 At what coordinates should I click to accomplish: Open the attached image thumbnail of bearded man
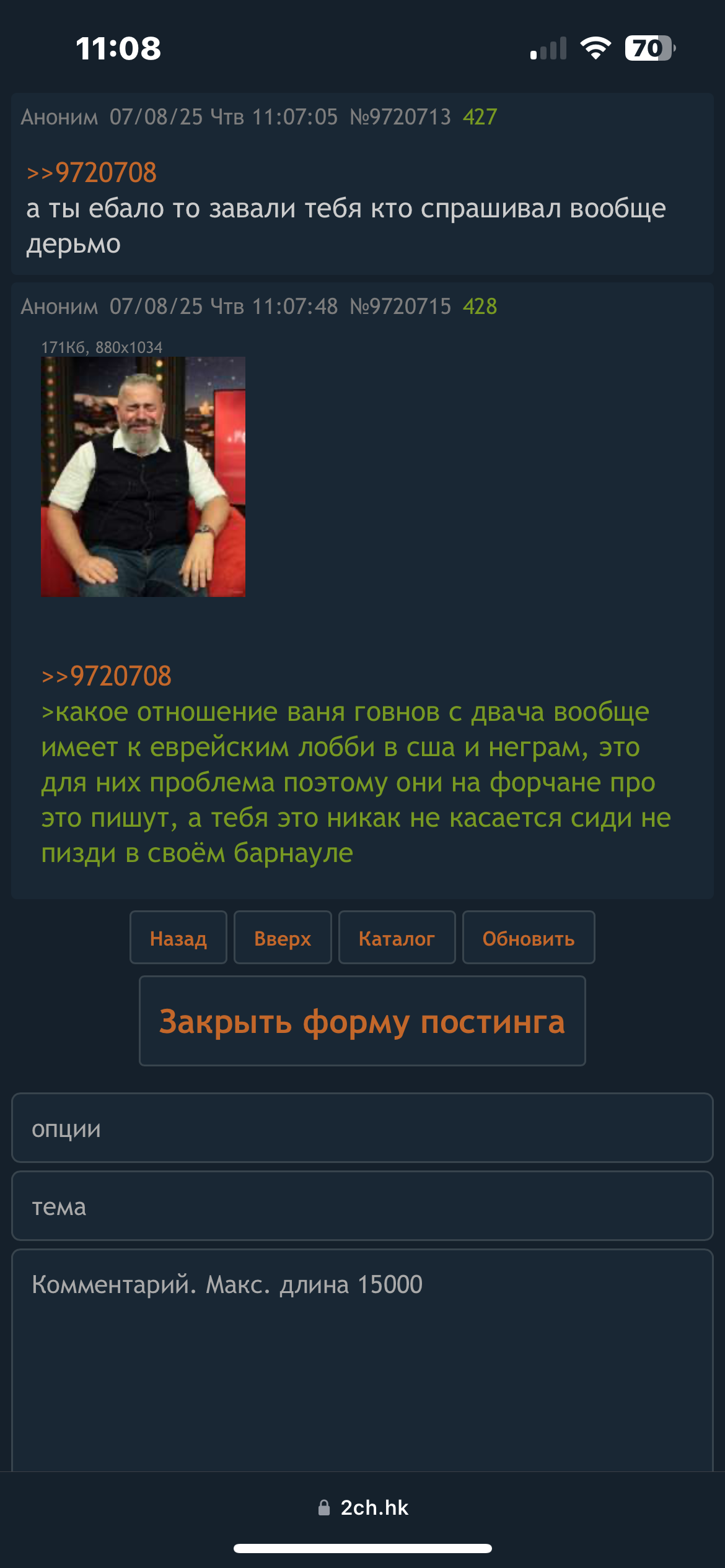click(x=143, y=477)
